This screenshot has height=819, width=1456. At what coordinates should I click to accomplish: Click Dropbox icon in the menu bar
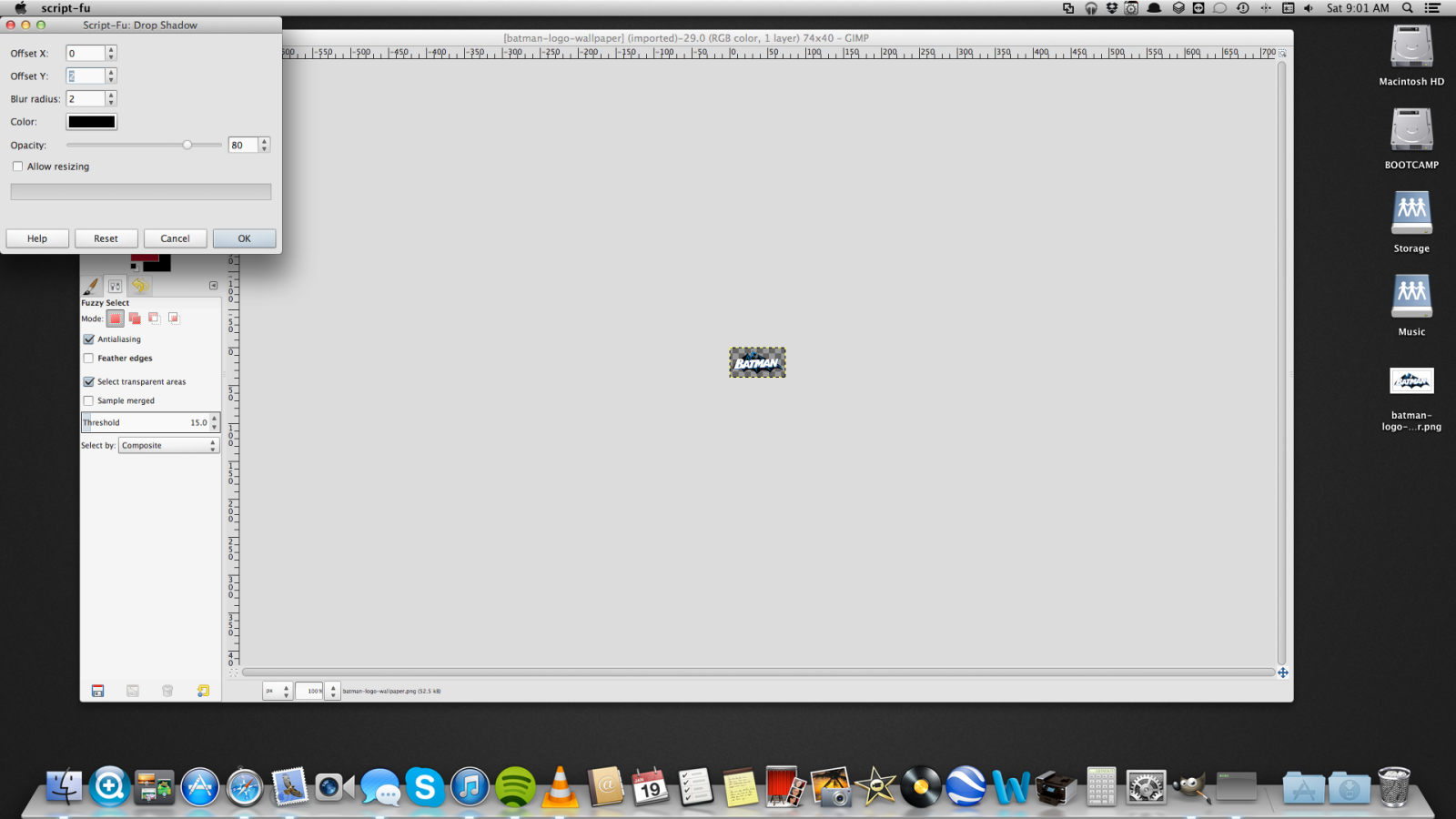tap(1112, 8)
